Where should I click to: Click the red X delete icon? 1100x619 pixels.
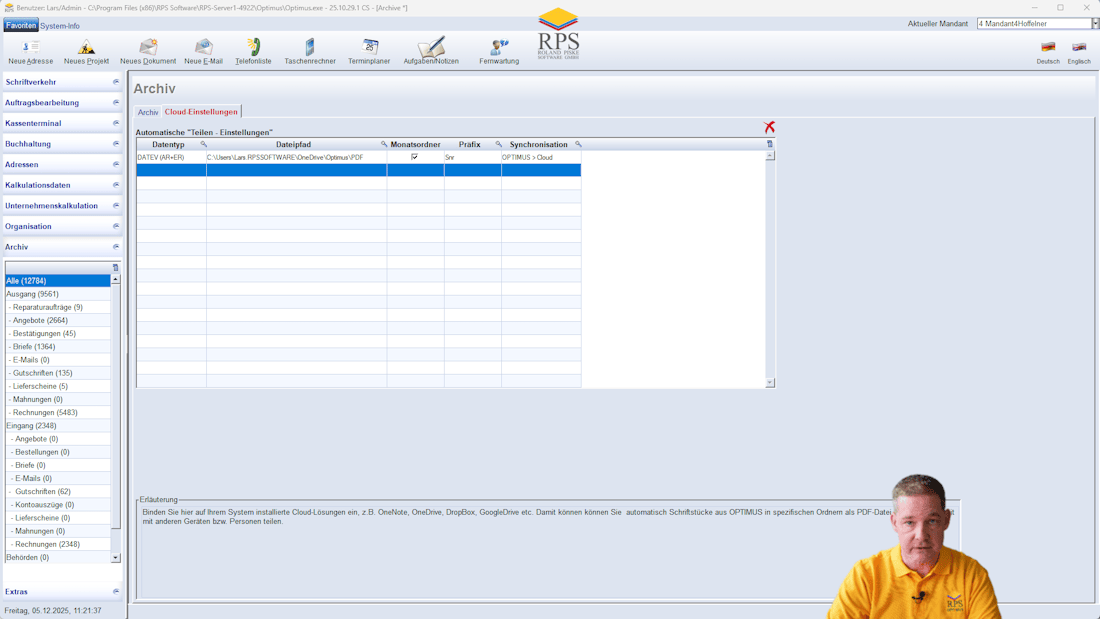(768, 127)
